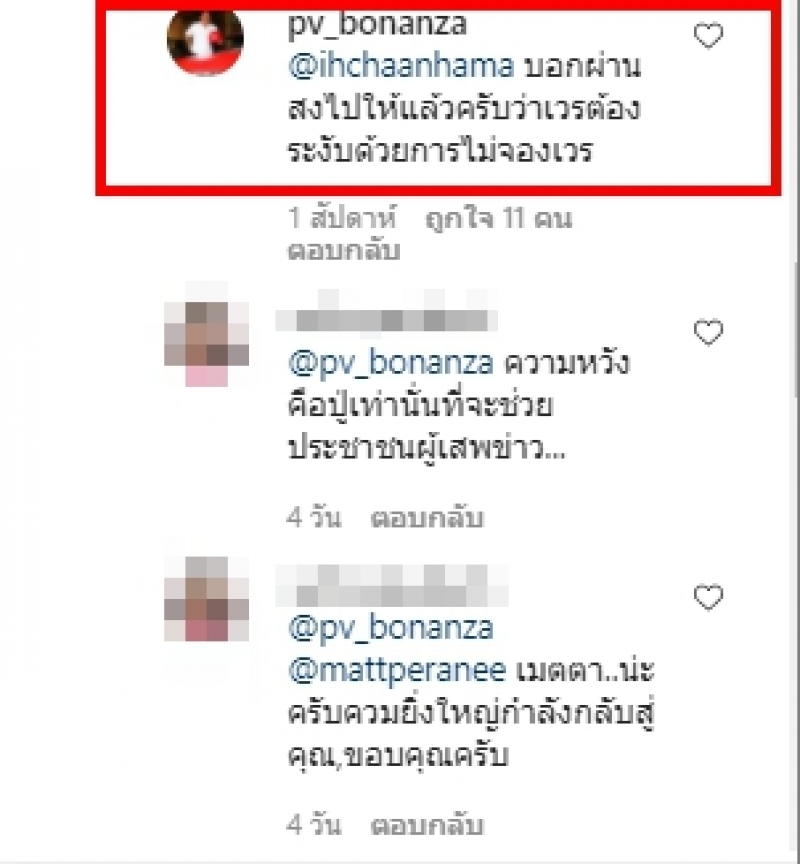Open the blurred username above the last comment
This screenshot has width=800, height=864.
pos(392,586)
